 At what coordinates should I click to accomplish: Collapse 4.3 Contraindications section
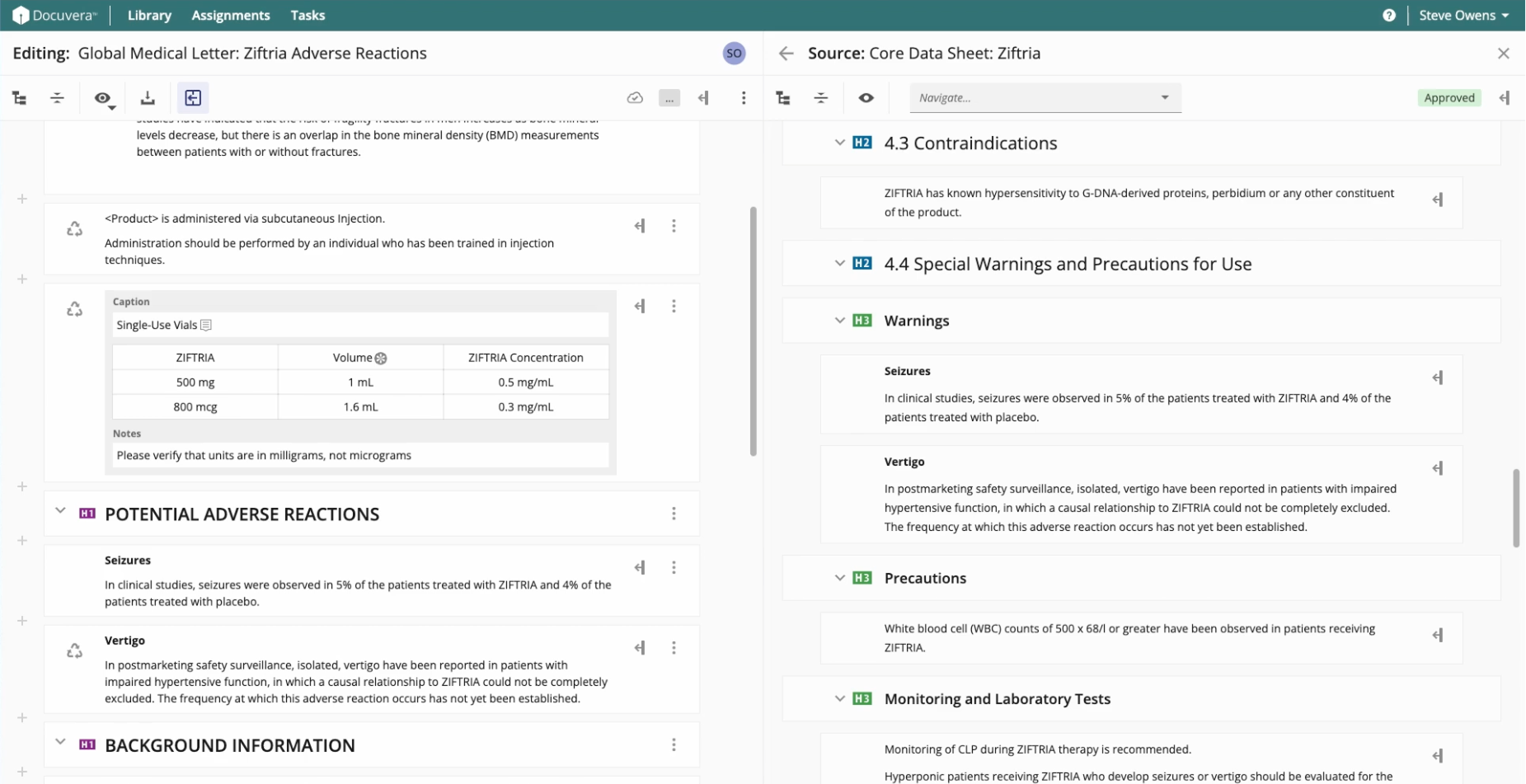click(839, 143)
